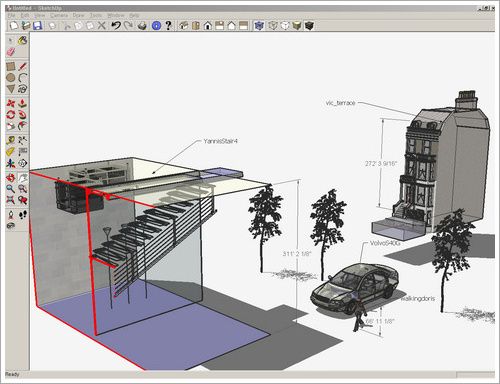Select the Dimension tool
Image resolution: width=500 pixels, height=384 pixels.
[22, 140]
